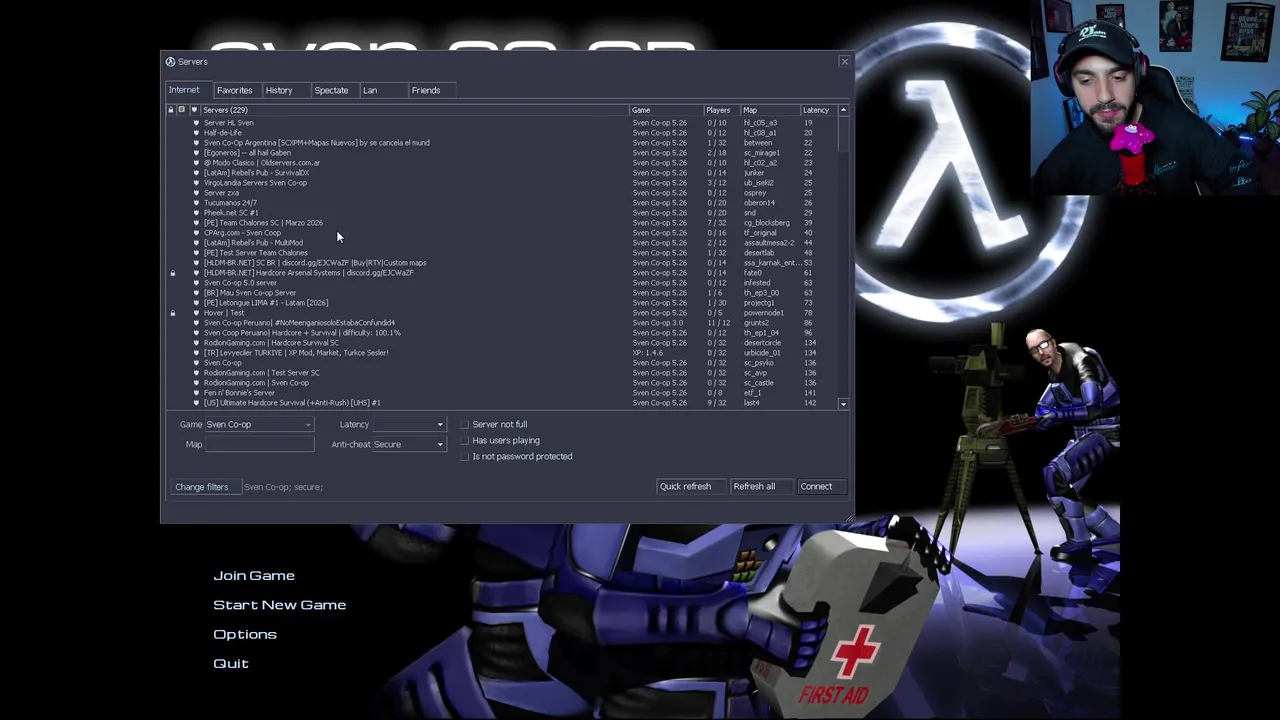Select Join Game in the main menu
Image resolution: width=1280 pixels, height=720 pixels.
click(254, 576)
